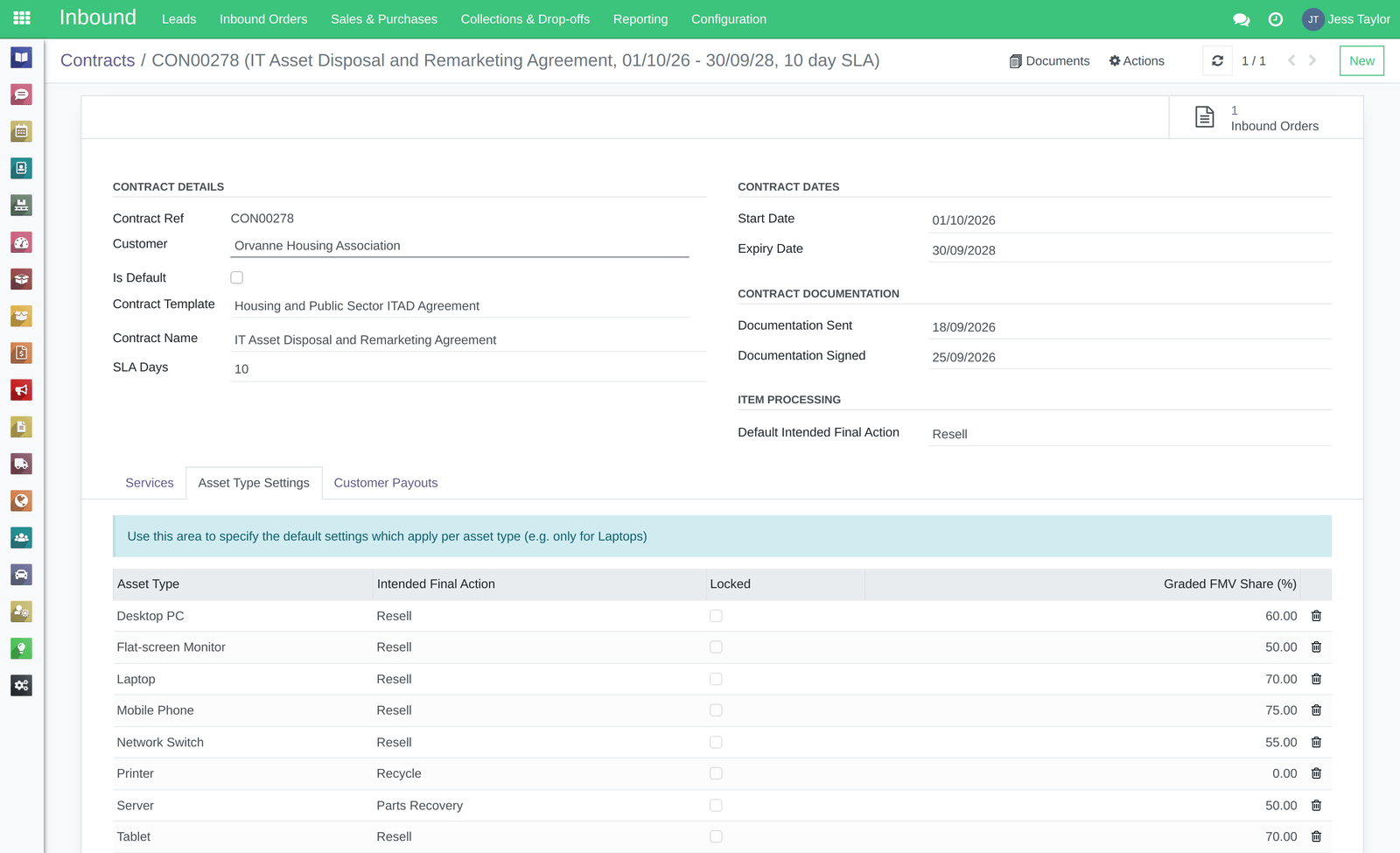Edit the Start Date field
This screenshot has width=1400, height=853.
pyautogui.click(x=1130, y=220)
